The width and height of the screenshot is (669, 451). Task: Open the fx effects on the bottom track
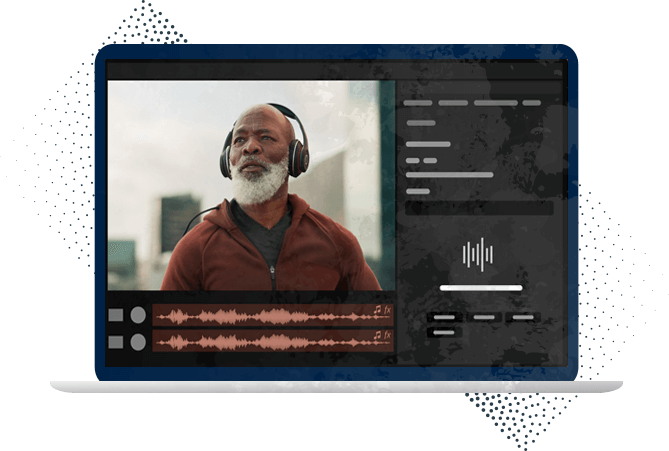click(388, 335)
